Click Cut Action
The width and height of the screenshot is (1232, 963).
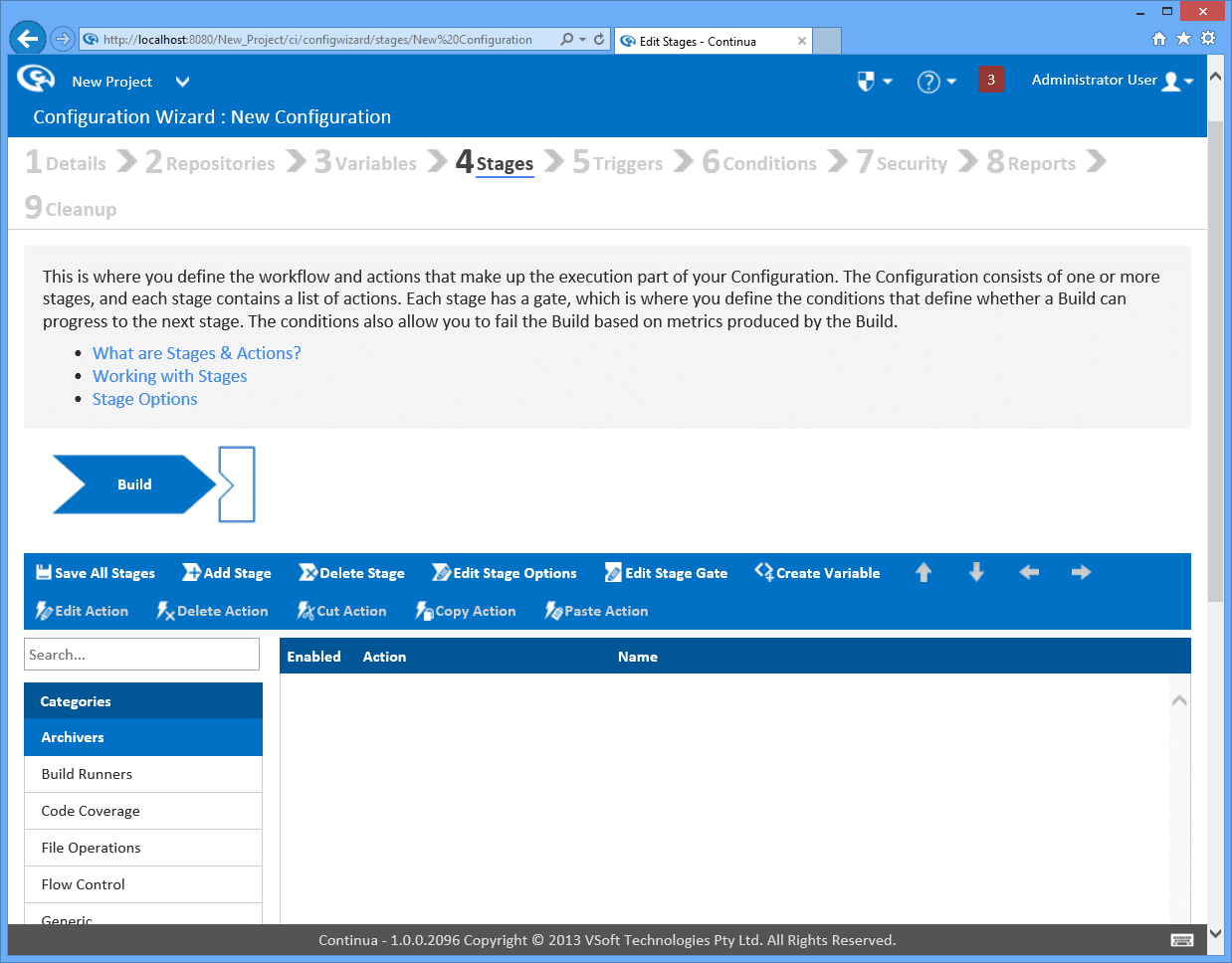click(341, 611)
